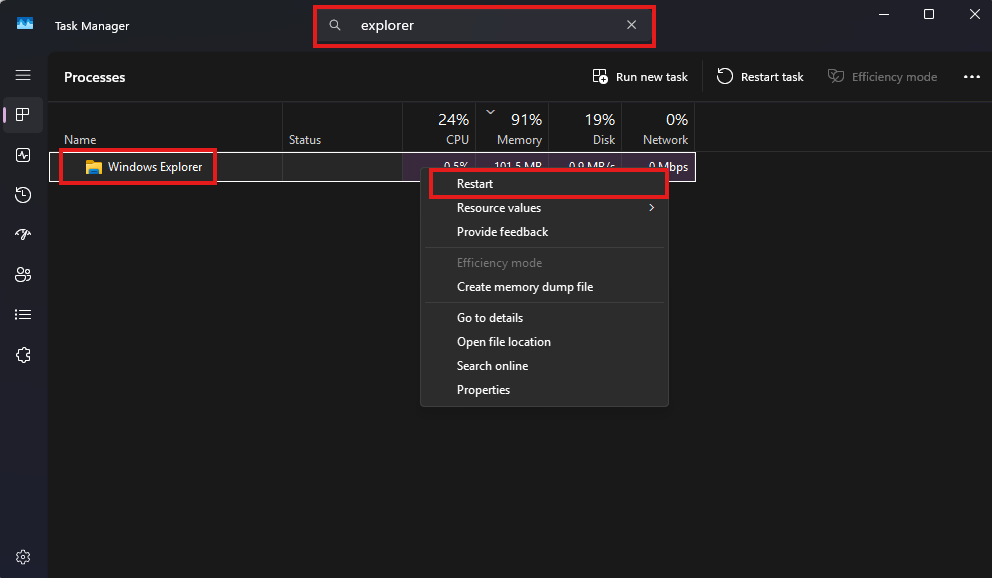Viewport: 992px width, 578px height.
Task: Open Startup apps sidebar icon
Action: click(23, 235)
